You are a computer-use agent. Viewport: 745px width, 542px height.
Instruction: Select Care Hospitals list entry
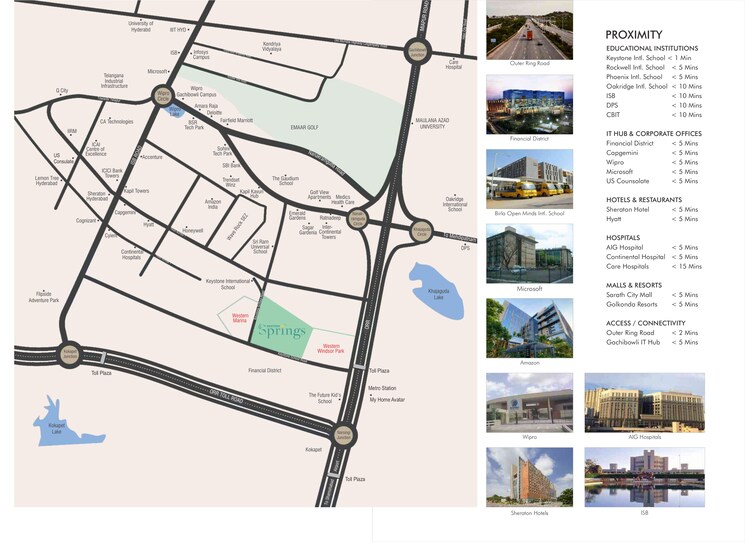(x=654, y=266)
